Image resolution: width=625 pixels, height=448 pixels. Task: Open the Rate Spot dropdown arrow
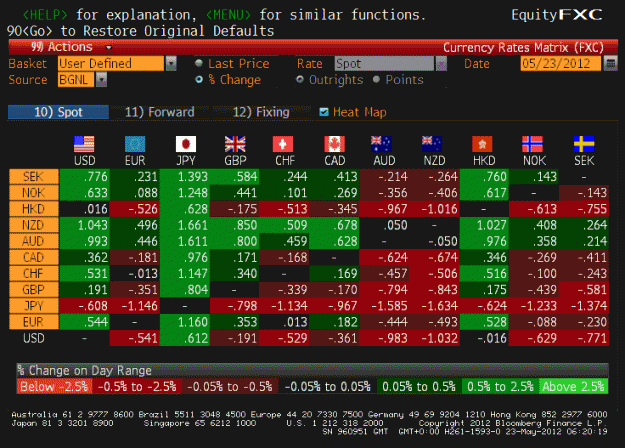click(x=441, y=63)
